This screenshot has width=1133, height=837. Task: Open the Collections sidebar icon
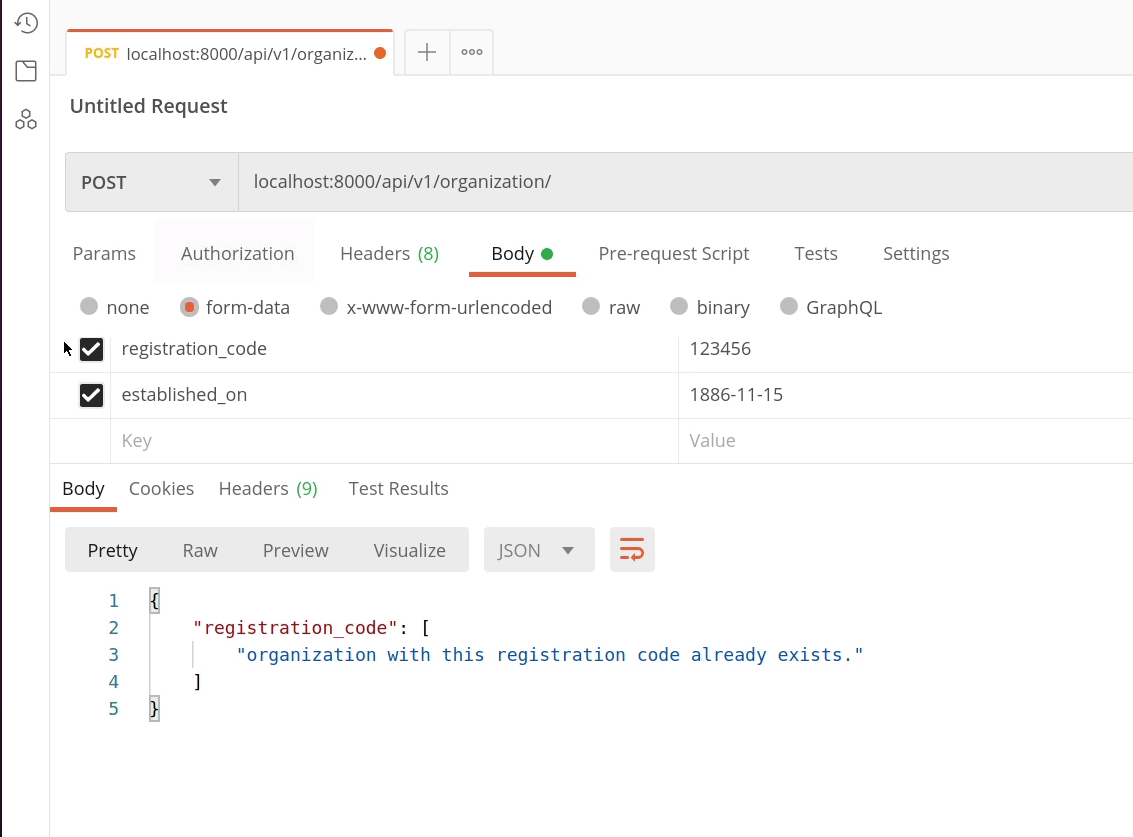(26, 71)
